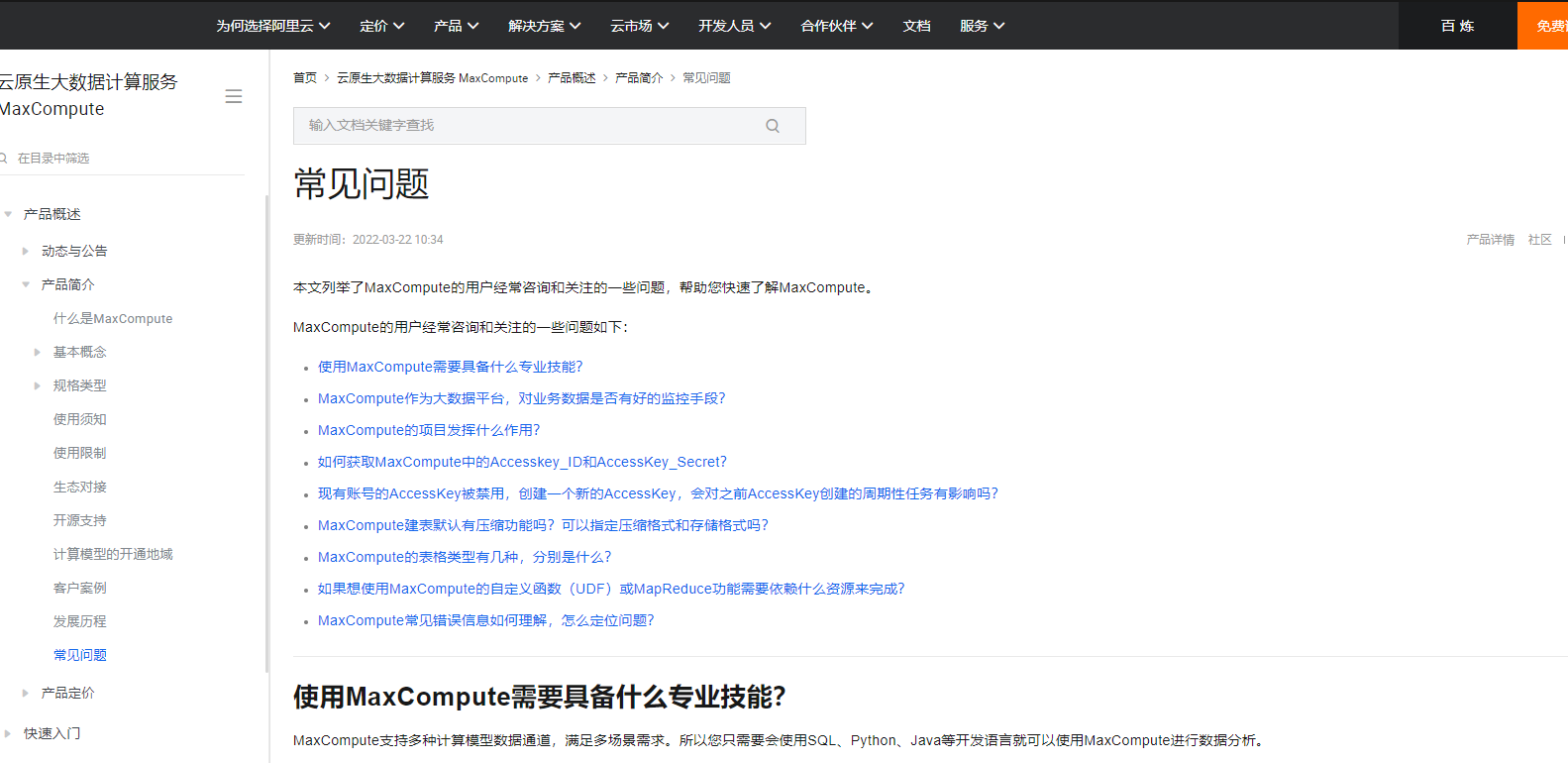Collapse the 产品概述 tree section
1568x763 pixels.
point(8,214)
